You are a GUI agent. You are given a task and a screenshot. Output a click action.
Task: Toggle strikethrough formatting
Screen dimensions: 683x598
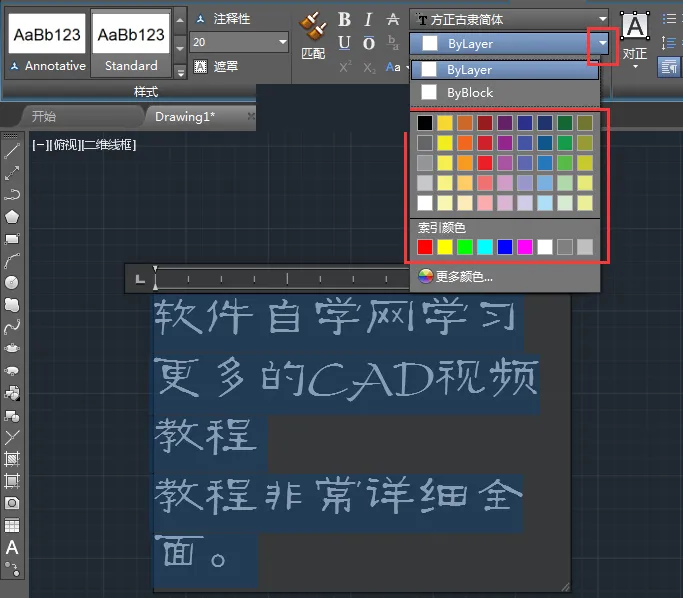point(393,19)
